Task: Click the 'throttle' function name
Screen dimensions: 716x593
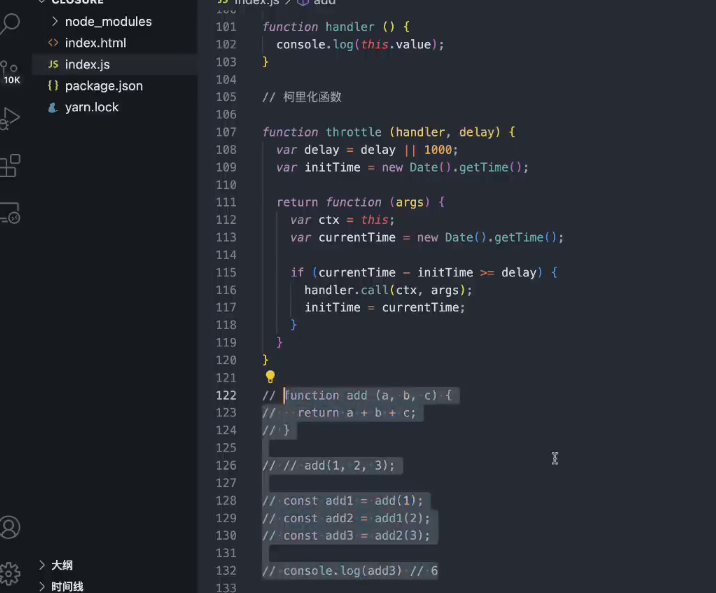Action: point(353,132)
